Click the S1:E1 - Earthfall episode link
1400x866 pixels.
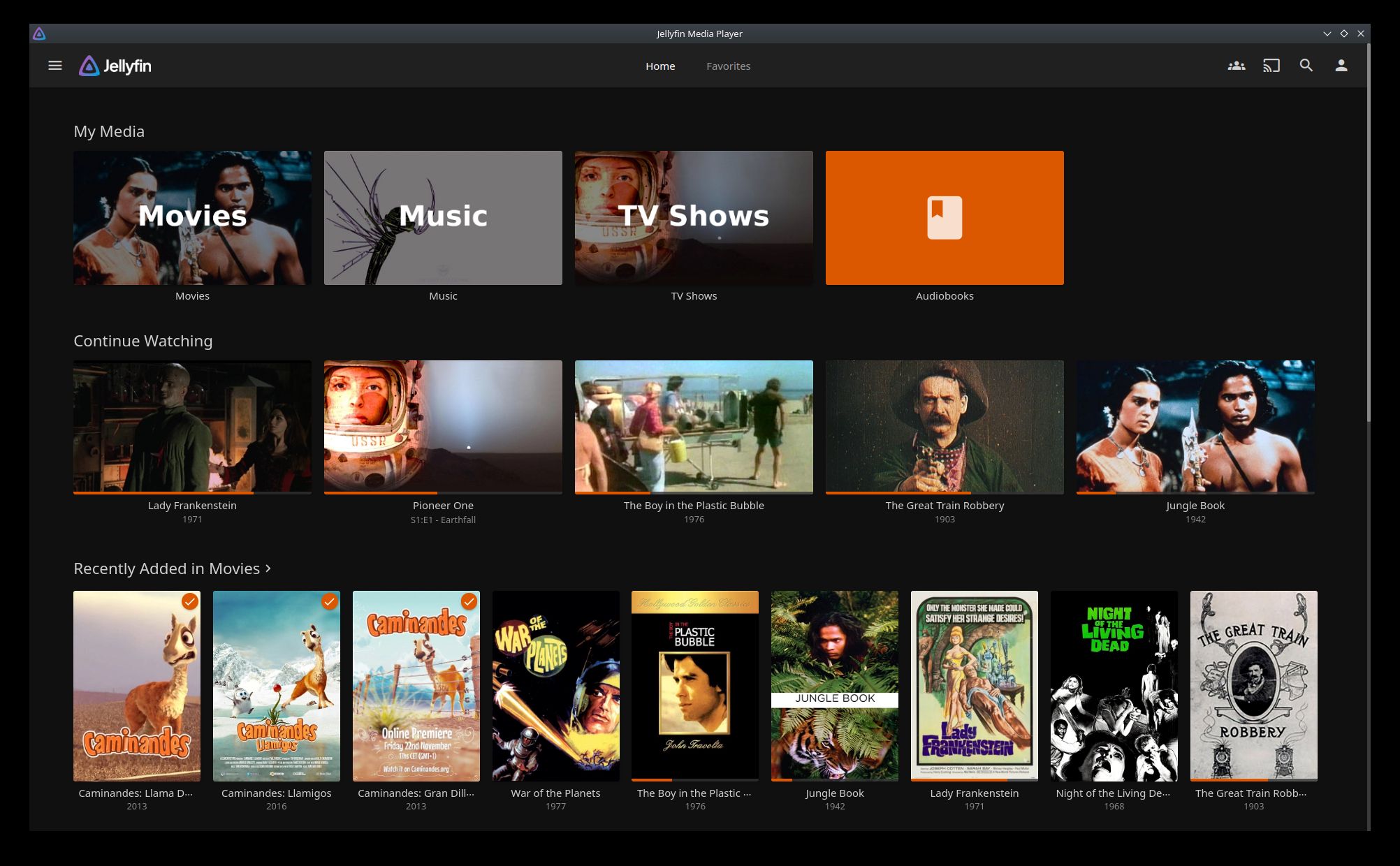[443, 520]
